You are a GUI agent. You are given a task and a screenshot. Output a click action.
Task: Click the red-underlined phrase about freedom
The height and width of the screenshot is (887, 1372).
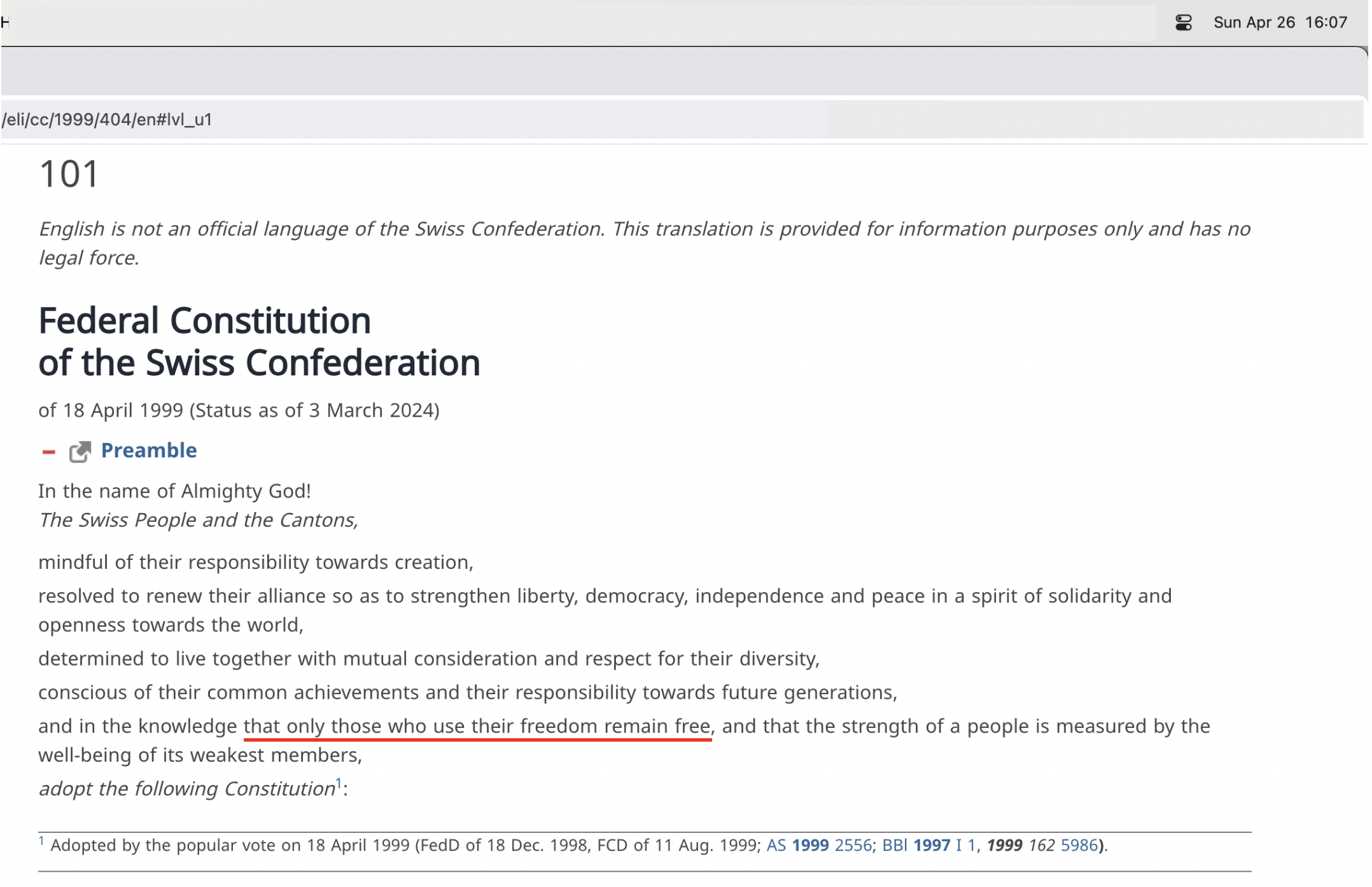[477, 726]
